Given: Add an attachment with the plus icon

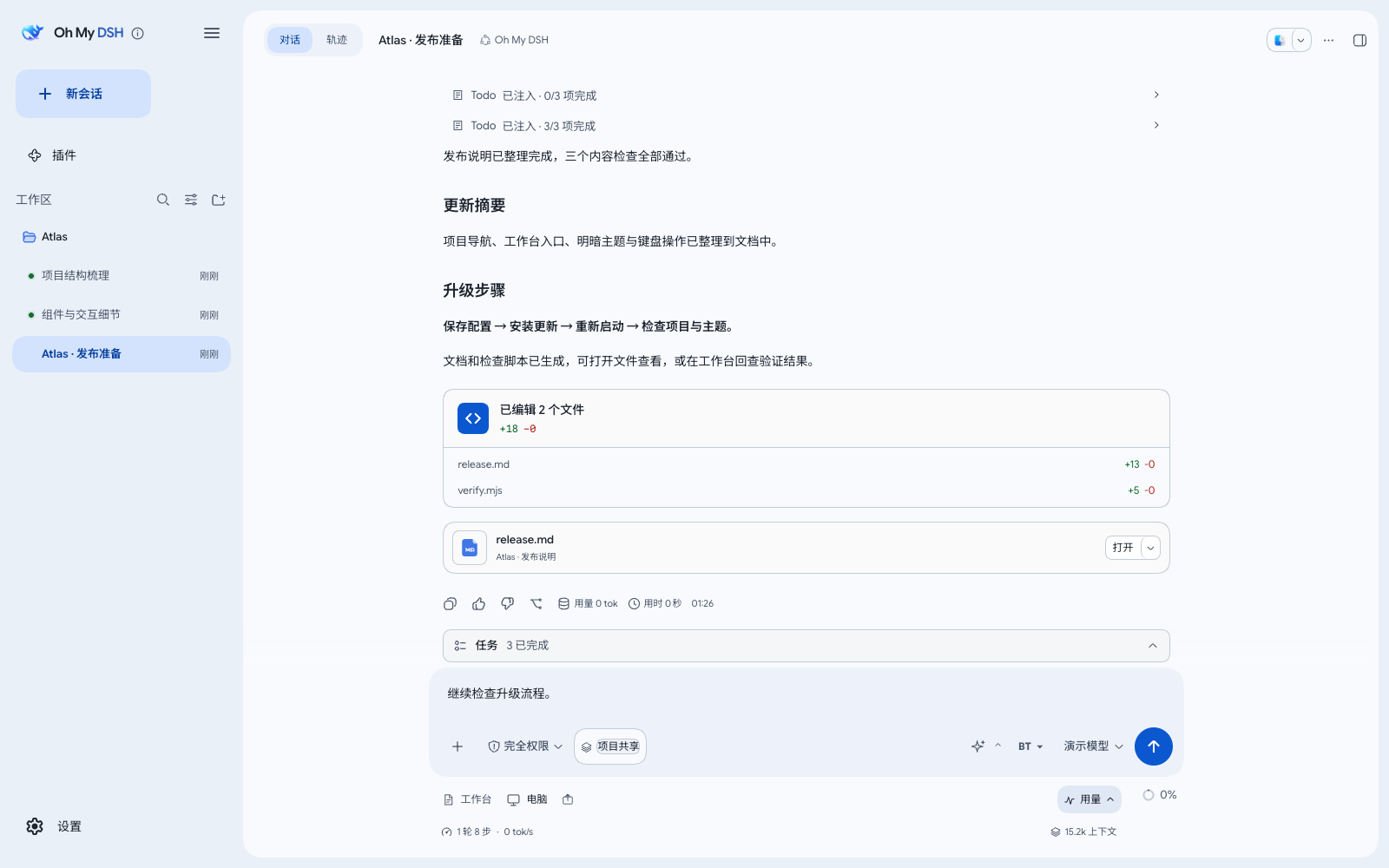Looking at the screenshot, I should point(458,746).
